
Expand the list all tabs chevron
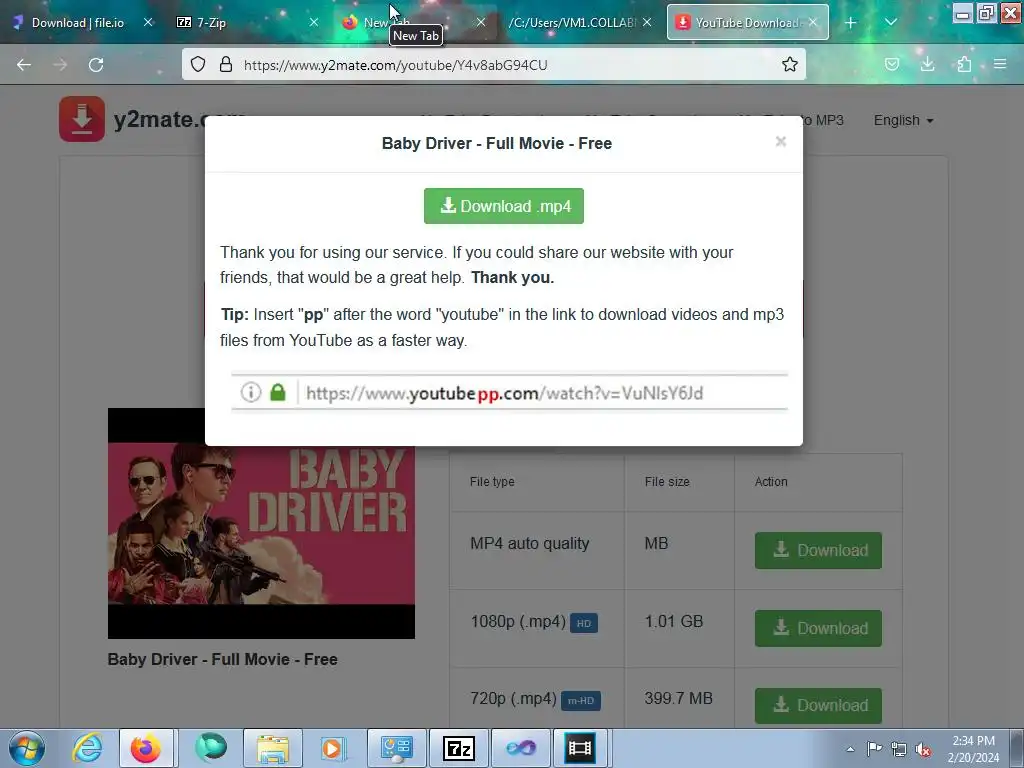point(891,23)
